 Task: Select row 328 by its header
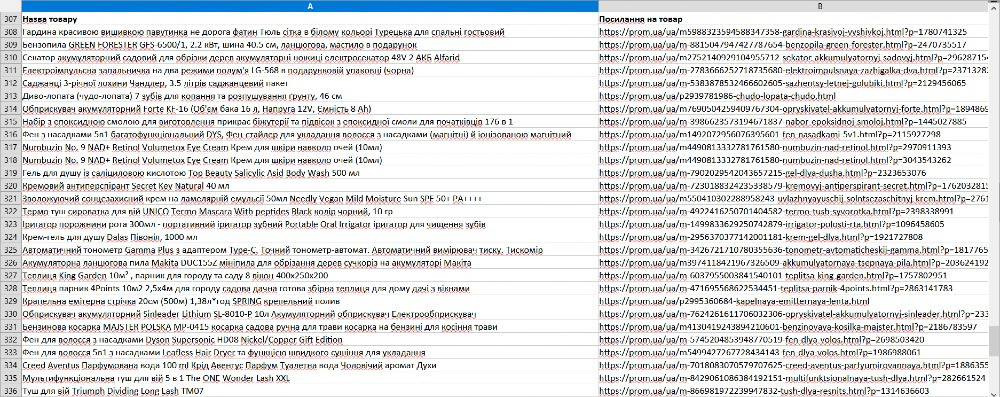coord(10,288)
